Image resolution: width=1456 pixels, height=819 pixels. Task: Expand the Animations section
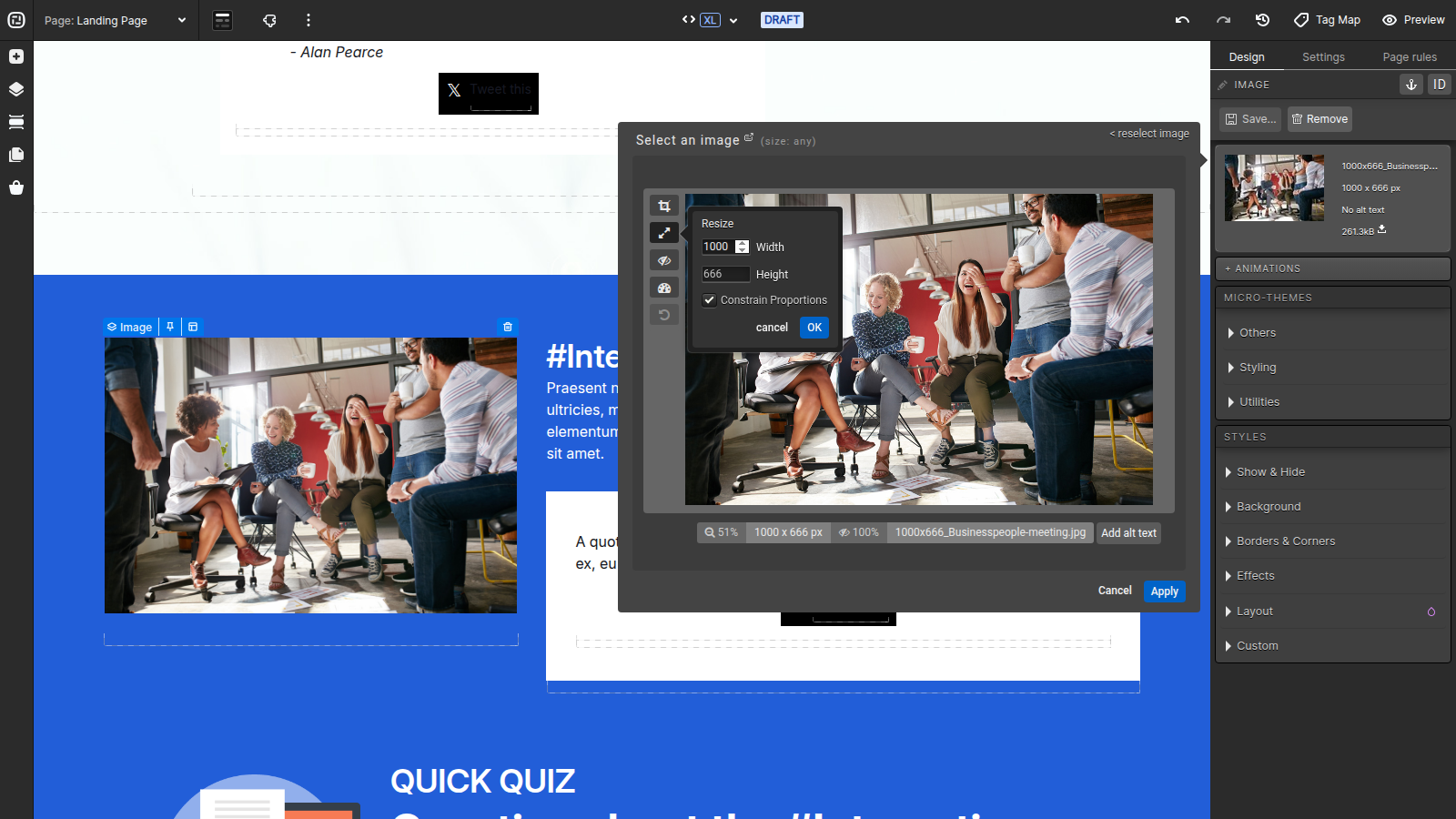click(1332, 268)
